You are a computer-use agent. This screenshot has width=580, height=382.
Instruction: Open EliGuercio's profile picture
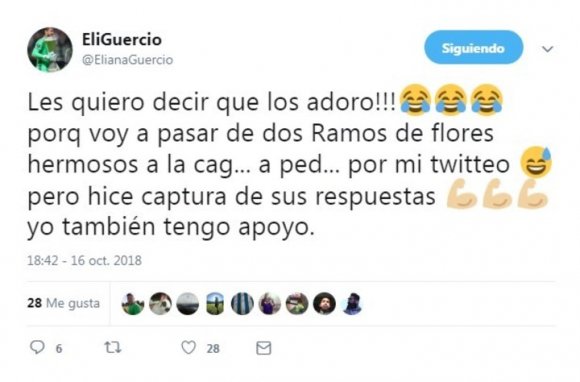pyautogui.click(x=50, y=50)
